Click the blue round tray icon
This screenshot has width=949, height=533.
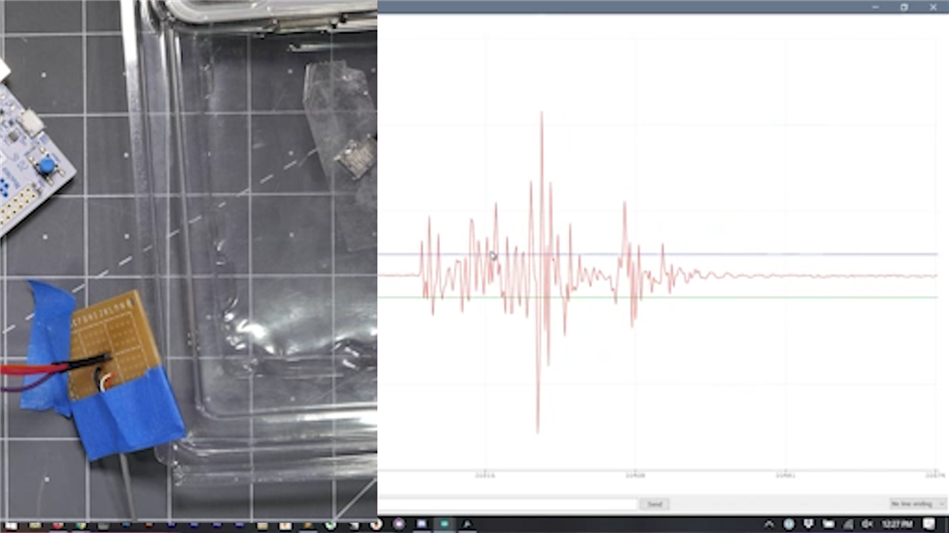point(789,524)
